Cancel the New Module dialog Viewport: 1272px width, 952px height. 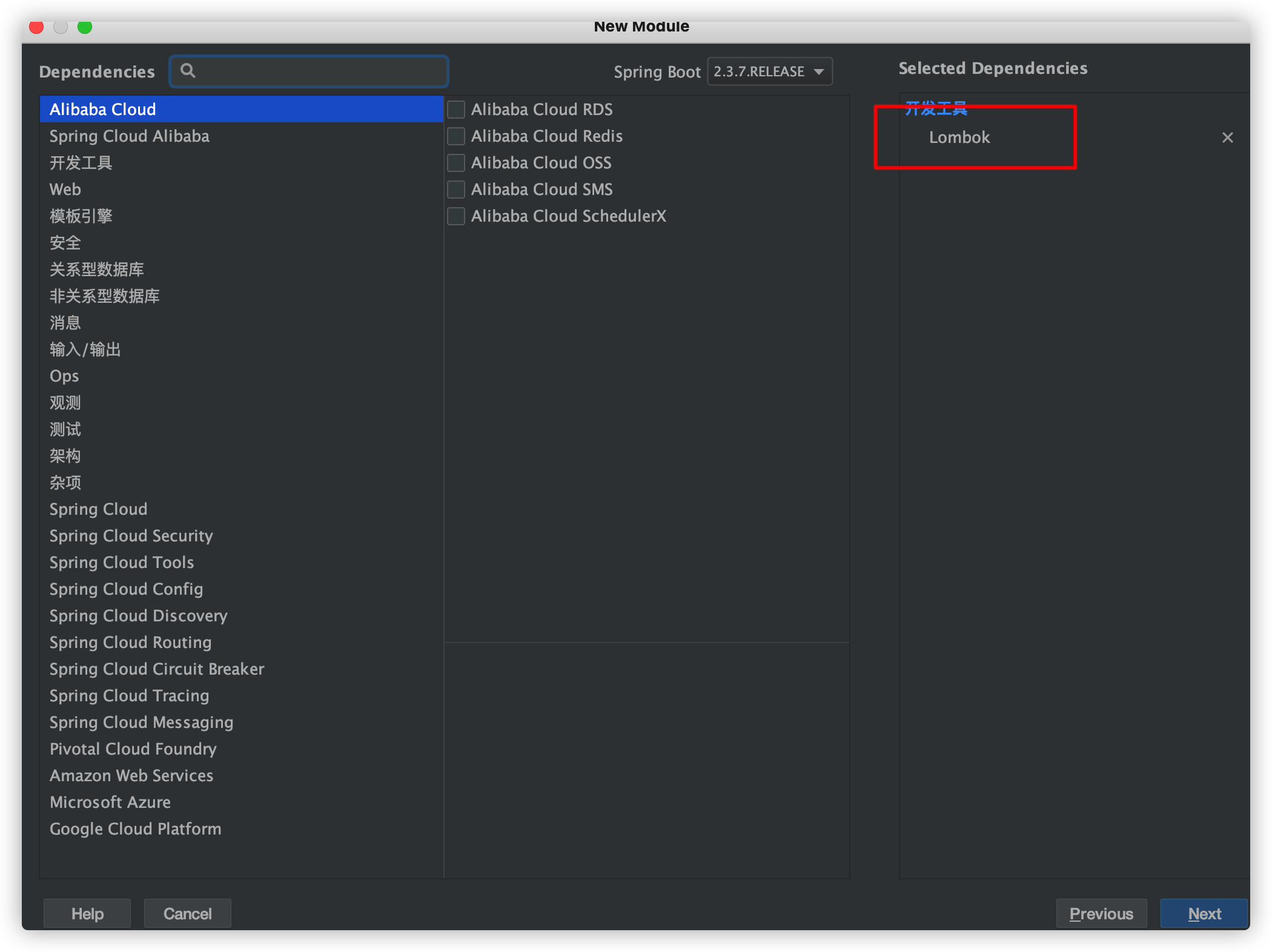coord(188,913)
